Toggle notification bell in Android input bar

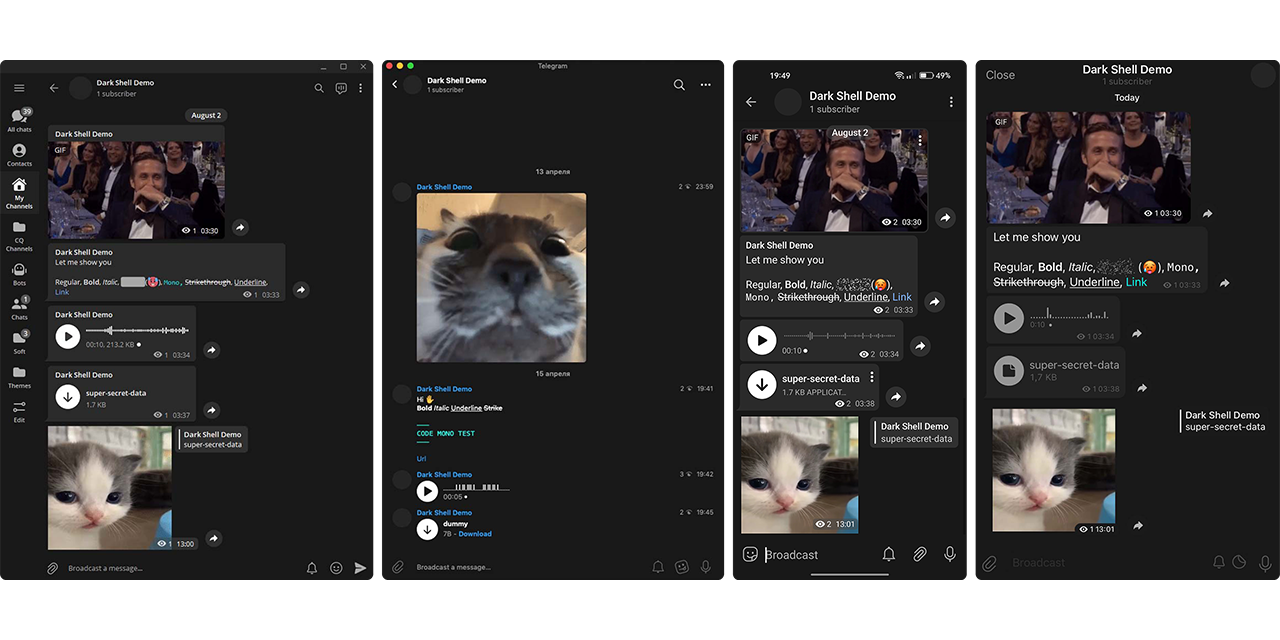(888, 554)
